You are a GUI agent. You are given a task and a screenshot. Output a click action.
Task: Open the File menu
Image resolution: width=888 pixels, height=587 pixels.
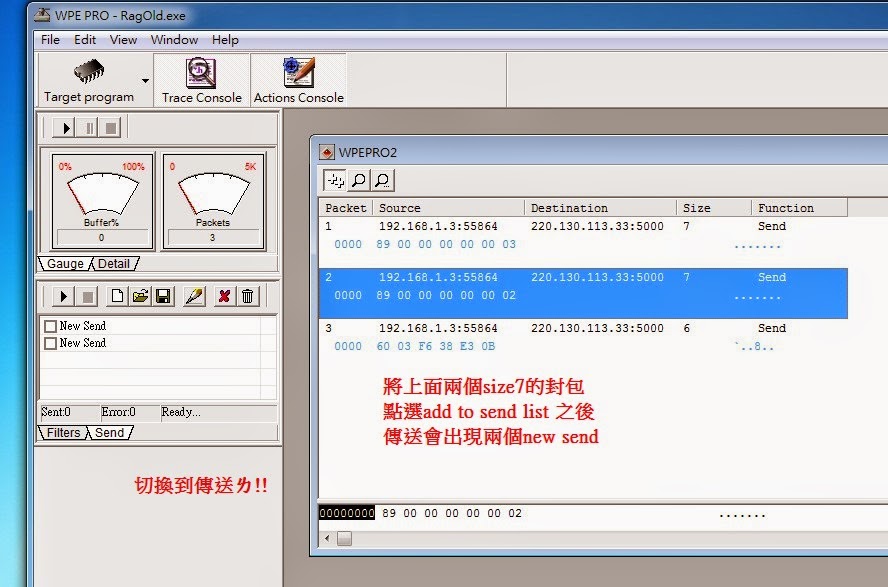pos(50,40)
